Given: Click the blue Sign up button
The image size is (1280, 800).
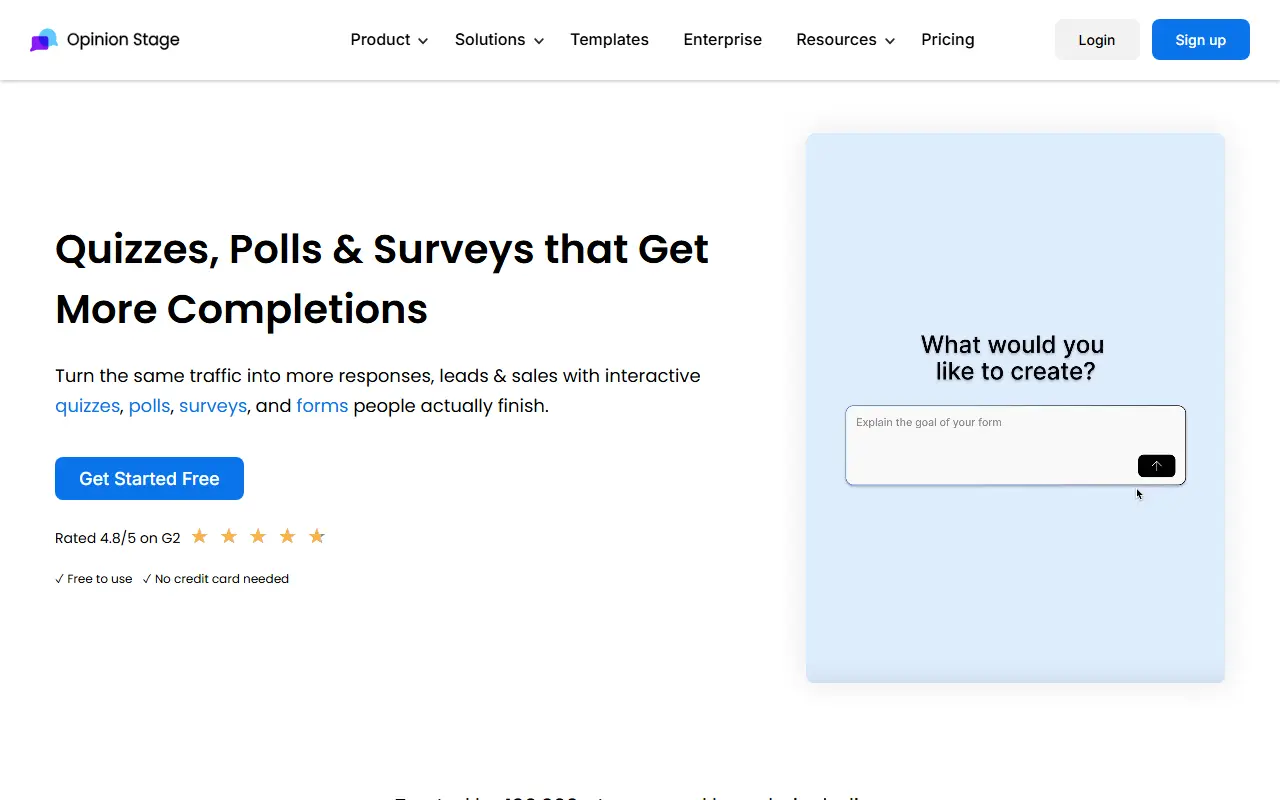Looking at the screenshot, I should pos(1201,40).
